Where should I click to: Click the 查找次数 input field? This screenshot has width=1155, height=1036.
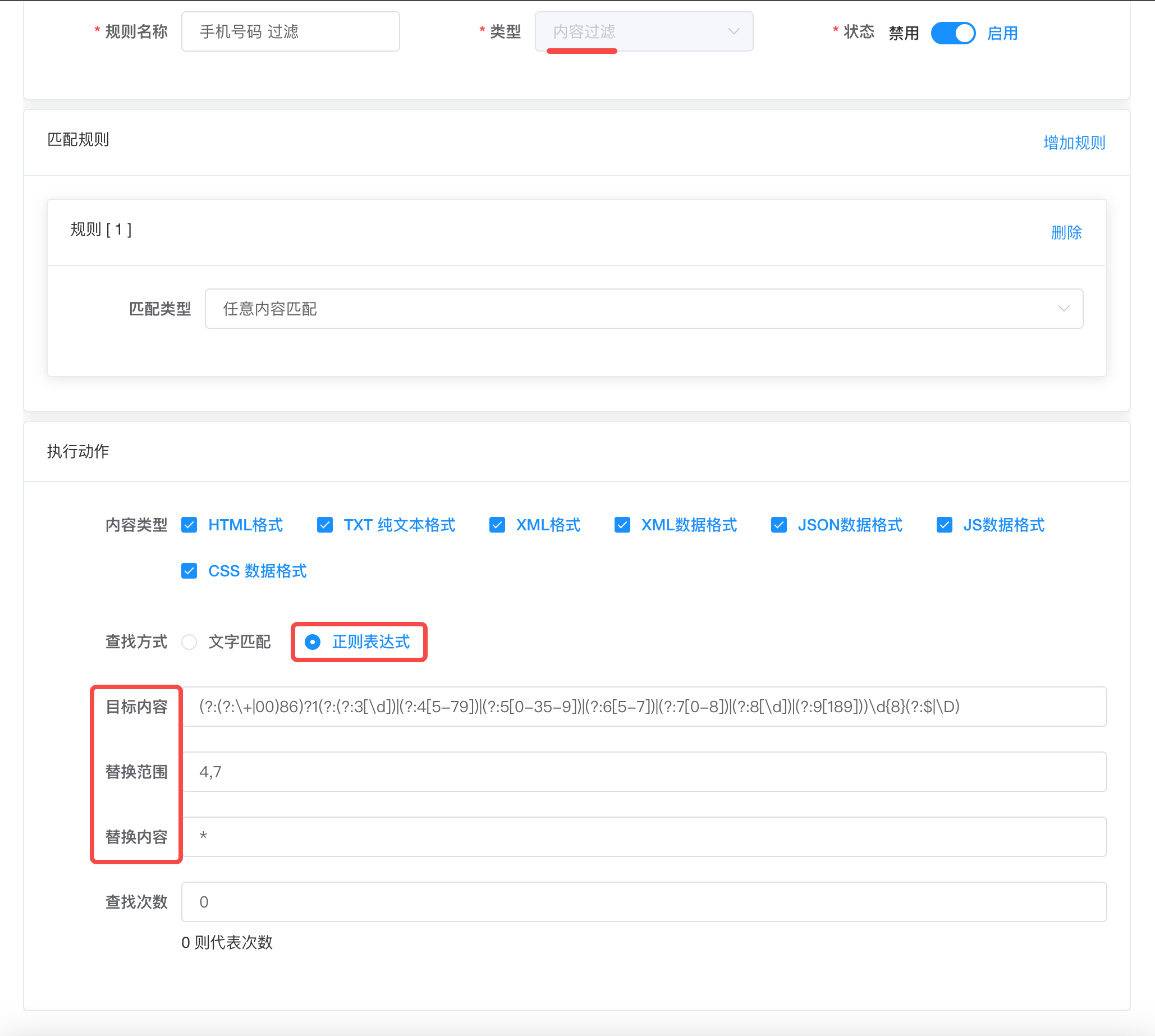644,902
